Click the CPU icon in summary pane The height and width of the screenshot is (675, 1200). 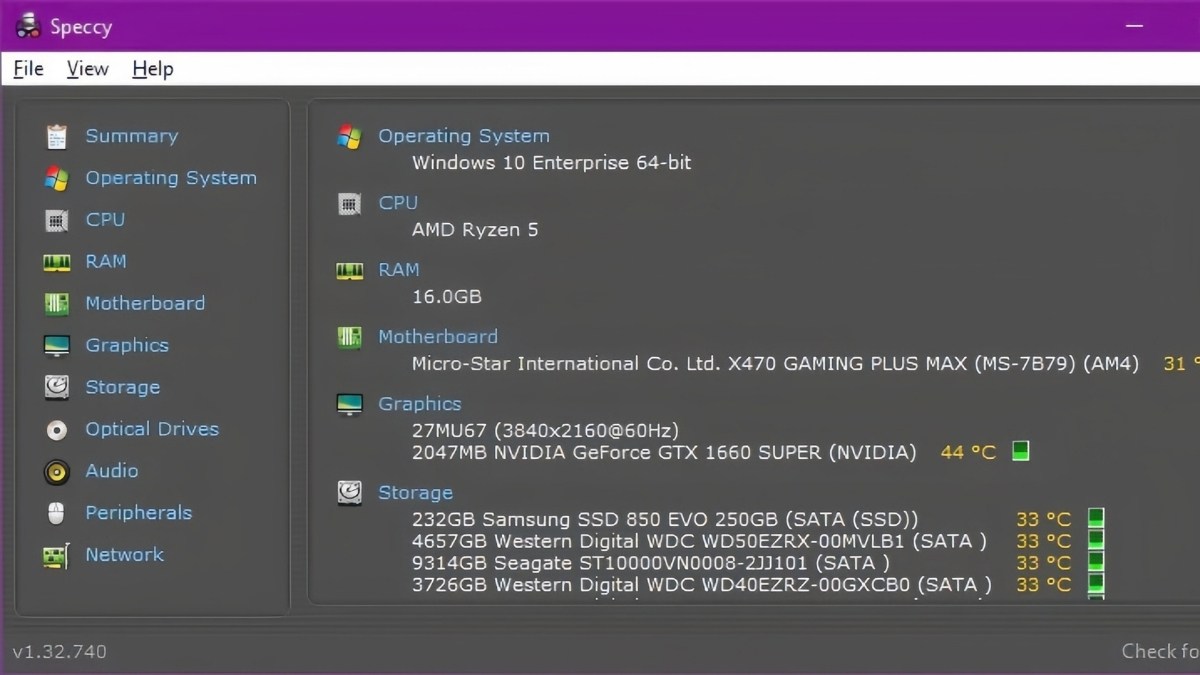click(349, 204)
